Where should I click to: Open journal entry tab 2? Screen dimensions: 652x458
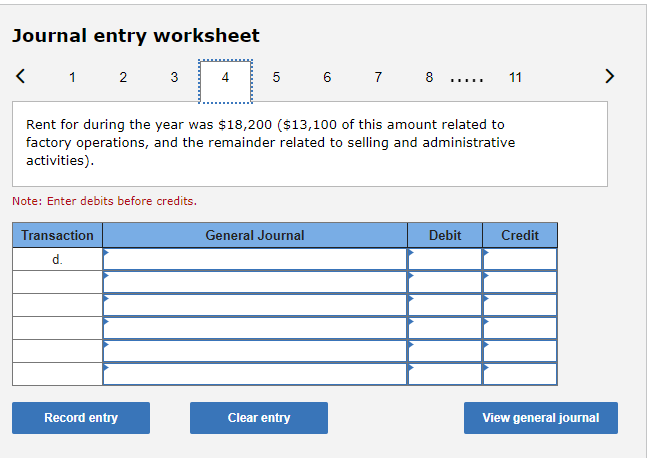pos(123,77)
